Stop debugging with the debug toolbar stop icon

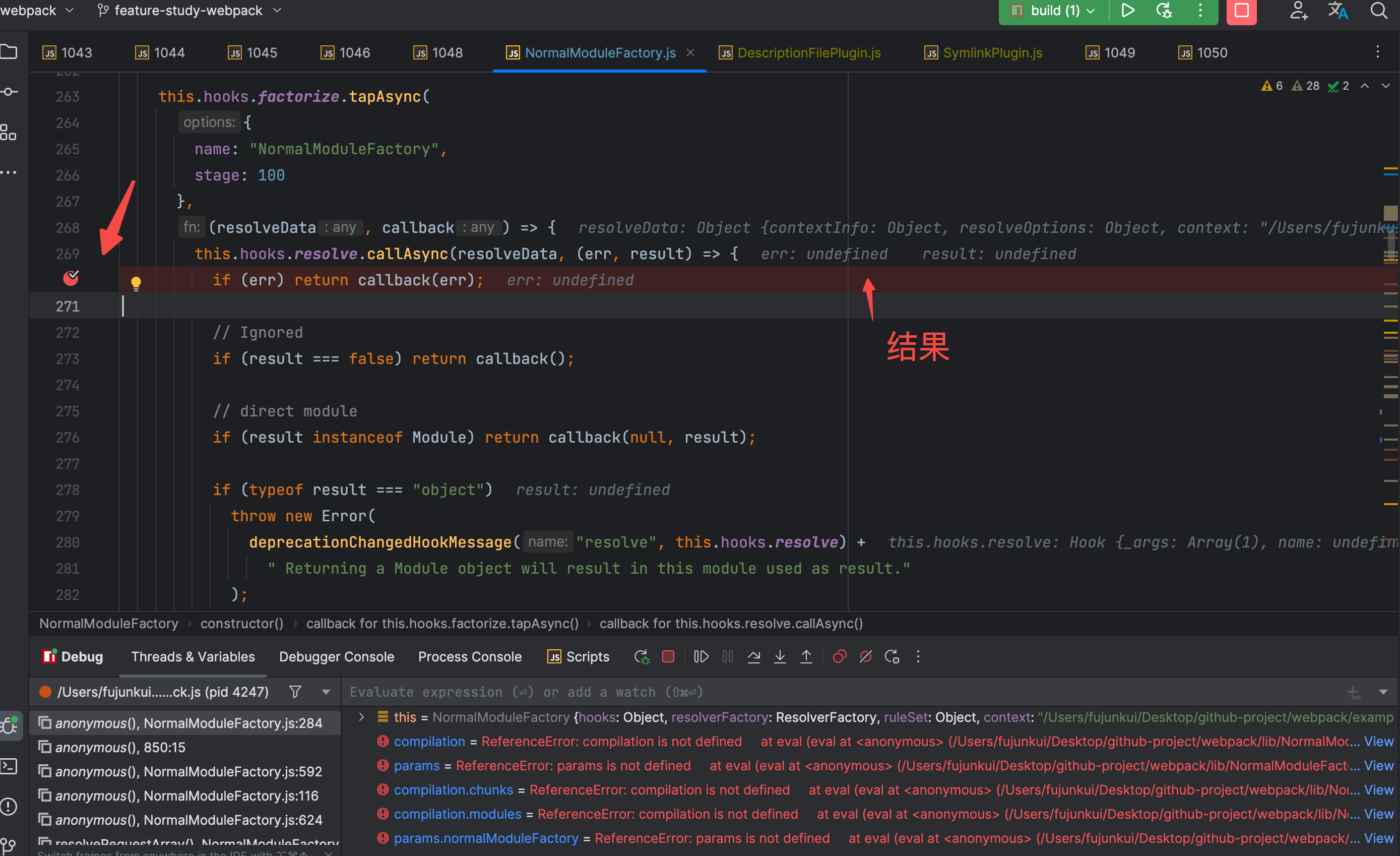[668, 656]
